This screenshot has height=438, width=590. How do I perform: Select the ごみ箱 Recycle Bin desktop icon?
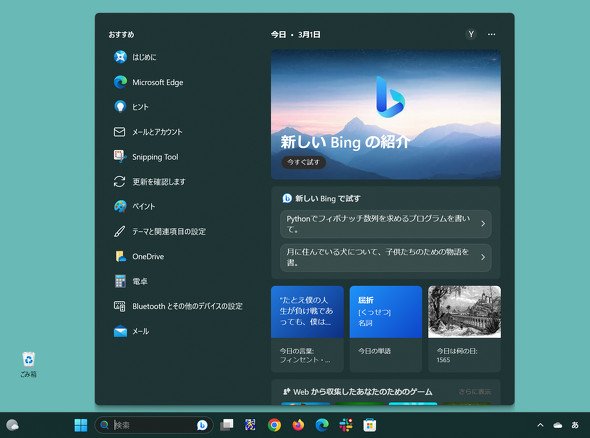(x=29, y=364)
